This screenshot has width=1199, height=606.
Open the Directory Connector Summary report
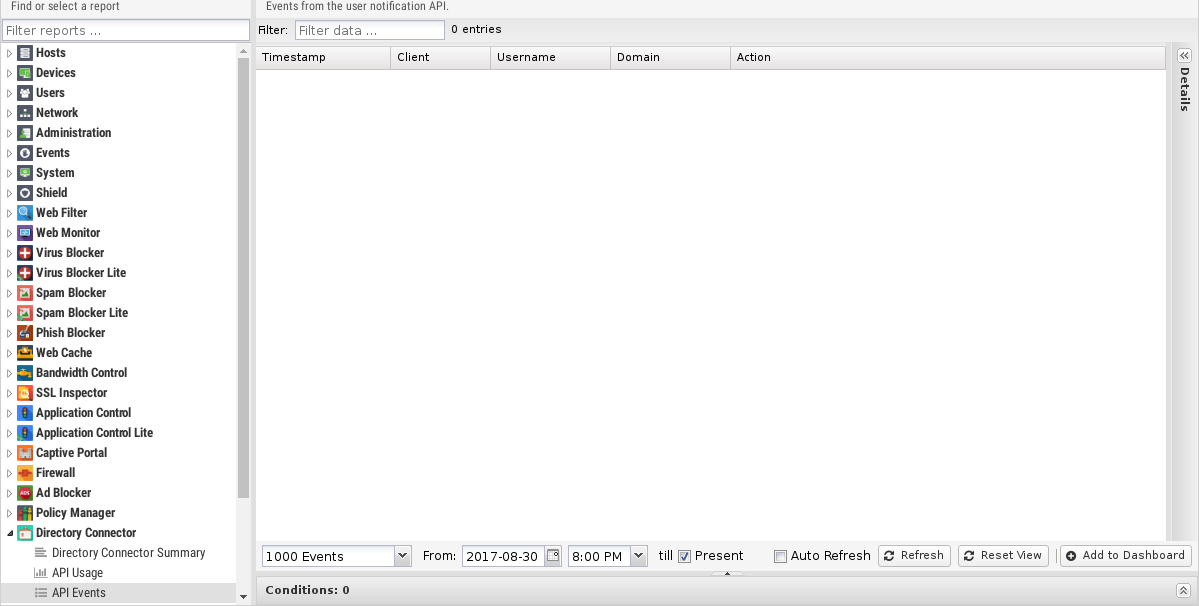click(128, 553)
